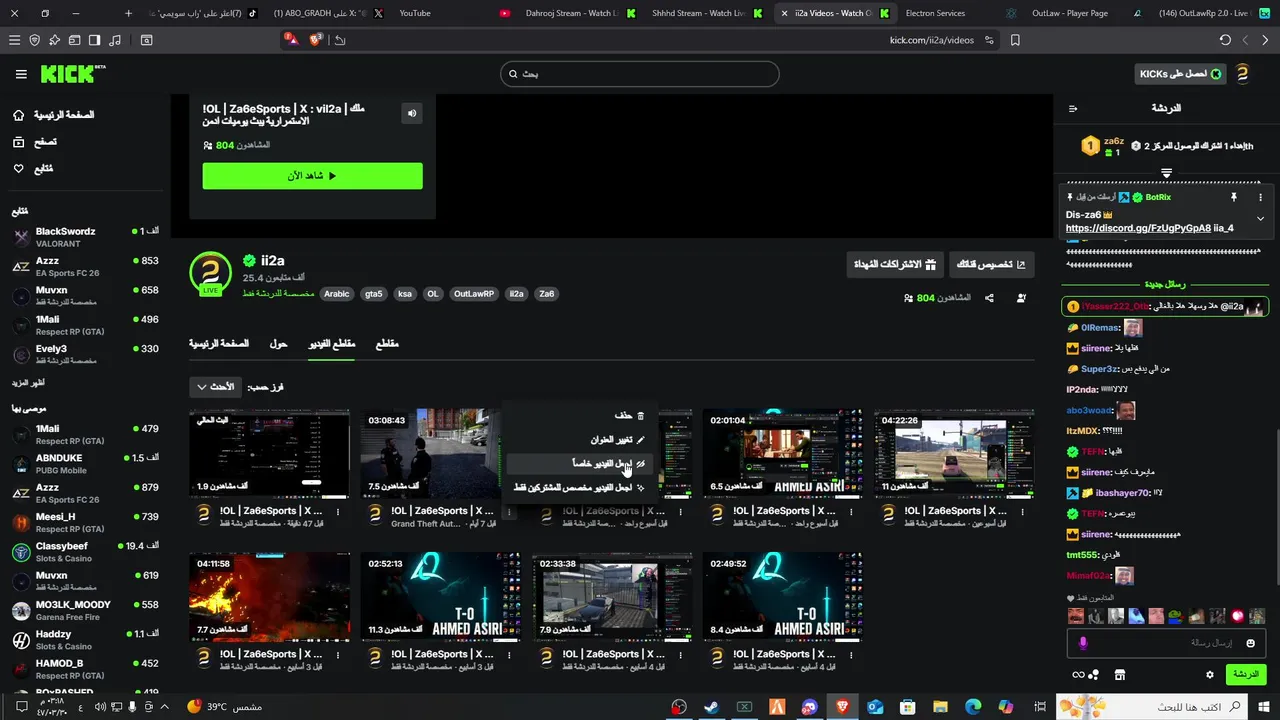Open Outlook from the taskbar

[x=875, y=707]
